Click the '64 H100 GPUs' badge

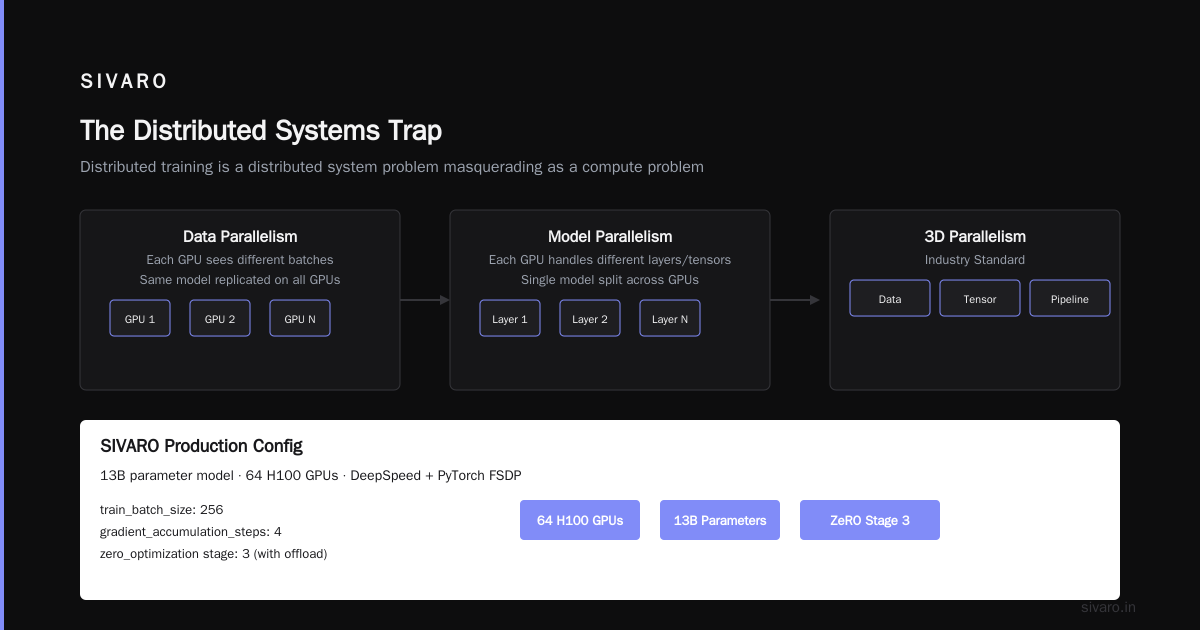580,520
